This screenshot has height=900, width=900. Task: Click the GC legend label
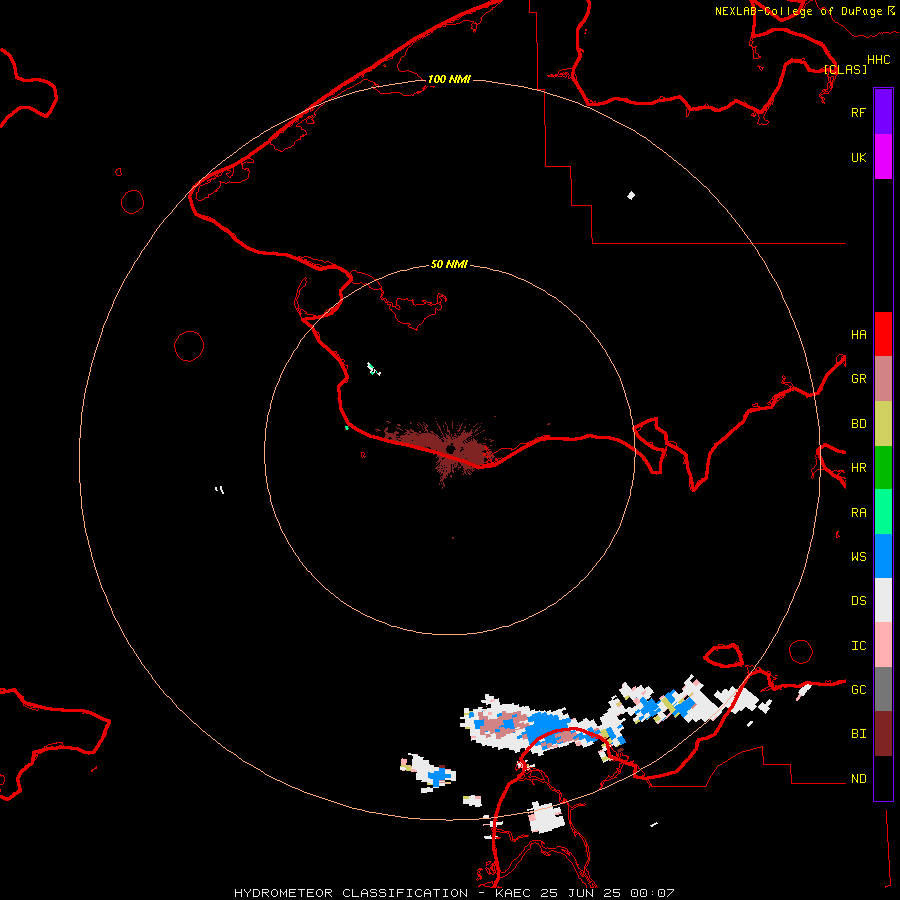pos(858,690)
